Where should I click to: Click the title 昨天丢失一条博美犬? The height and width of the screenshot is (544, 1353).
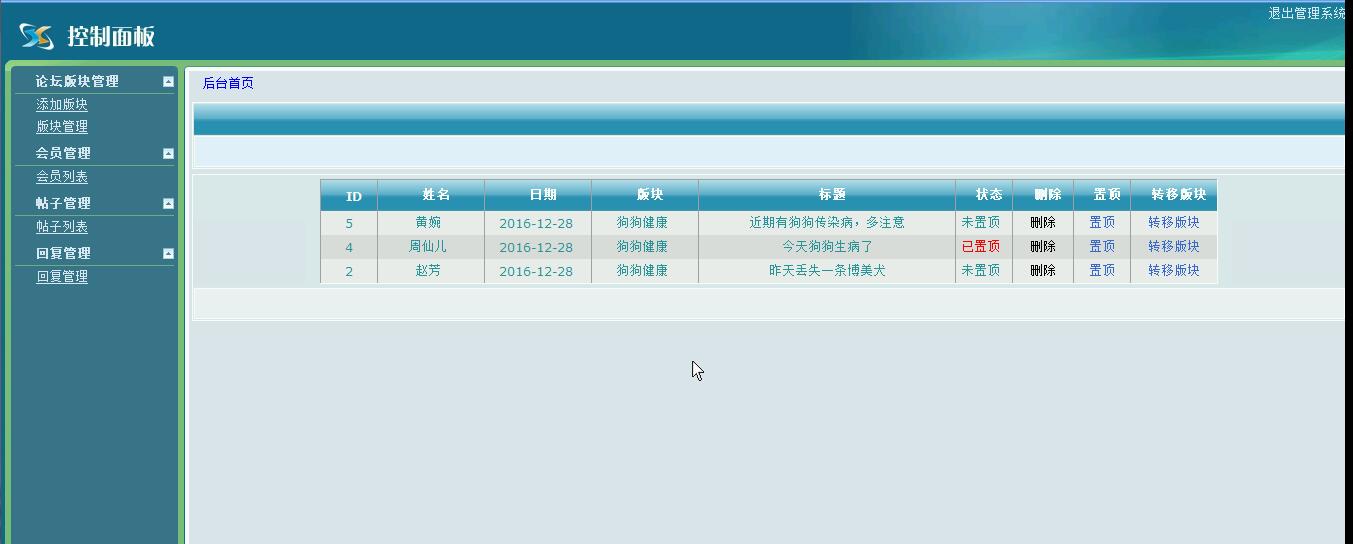click(x=827, y=270)
